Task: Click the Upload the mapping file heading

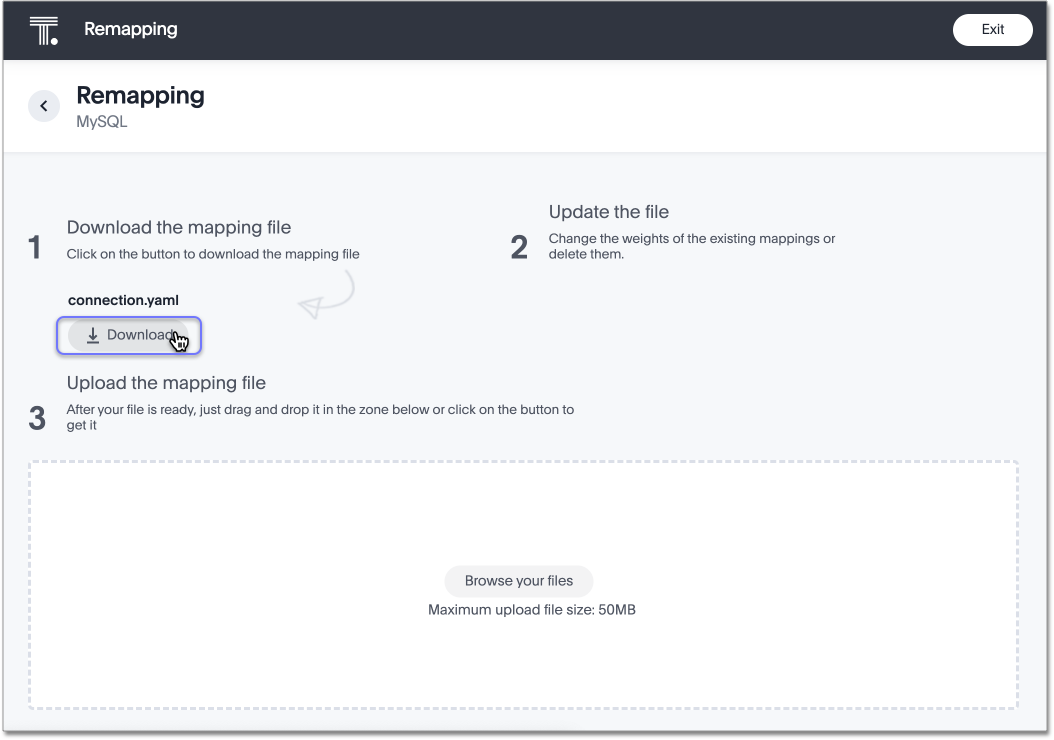Action: pyautogui.click(x=166, y=382)
